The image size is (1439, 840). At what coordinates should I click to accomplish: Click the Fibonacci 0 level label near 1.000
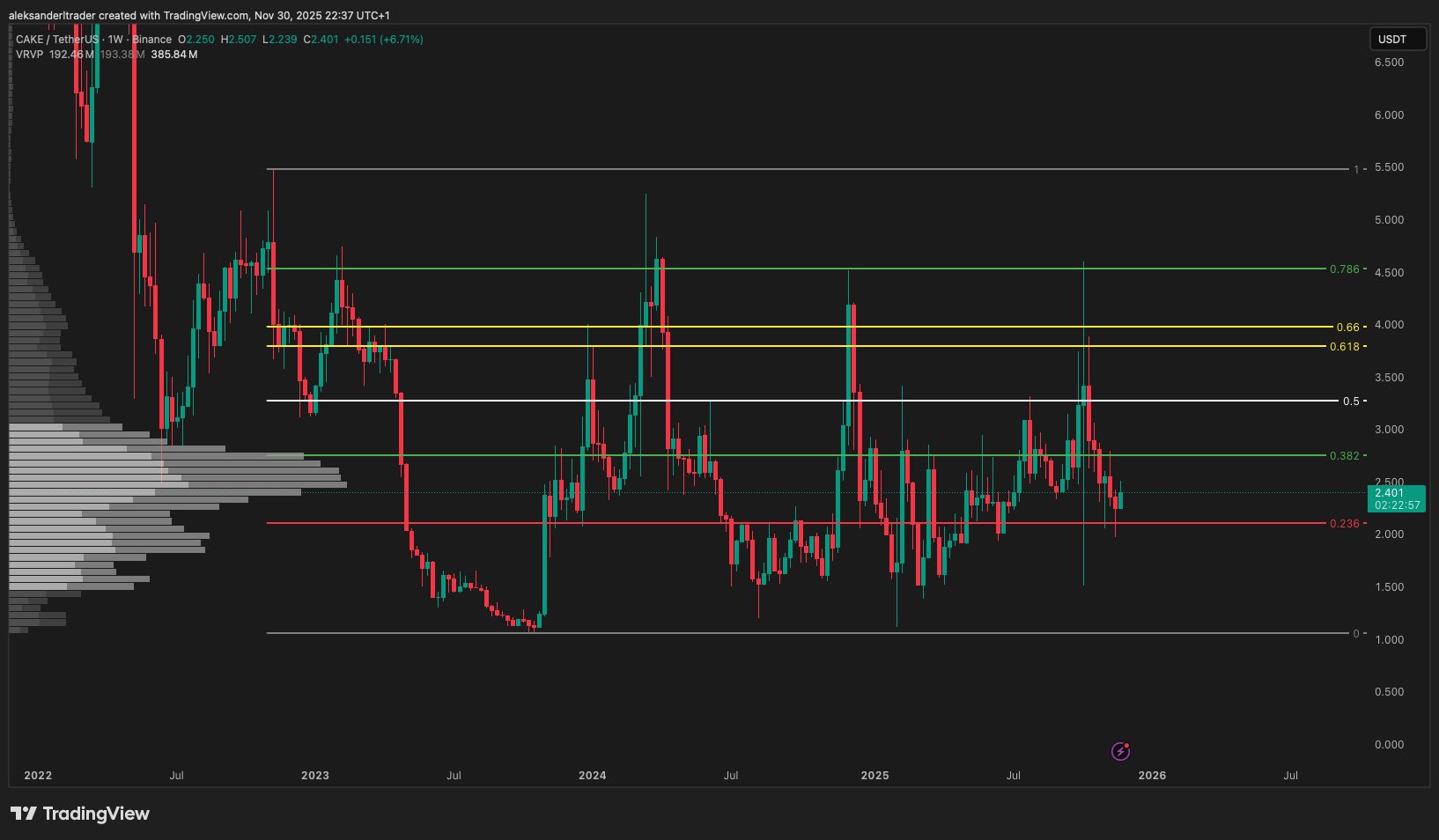[x=1356, y=634]
